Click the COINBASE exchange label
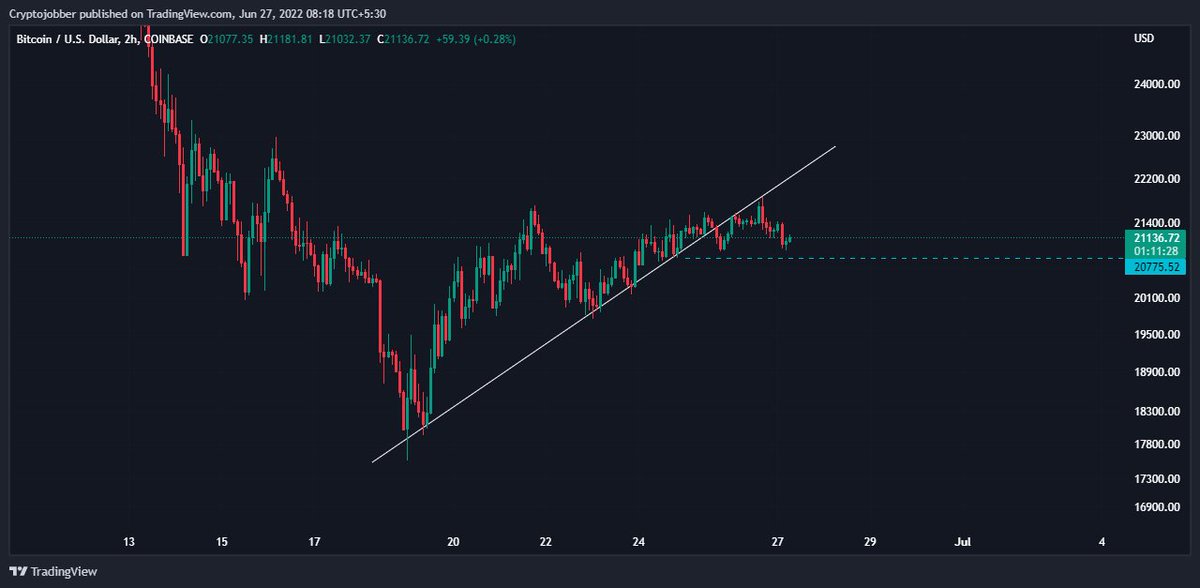The width and height of the screenshot is (1200, 588). click(x=169, y=39)
